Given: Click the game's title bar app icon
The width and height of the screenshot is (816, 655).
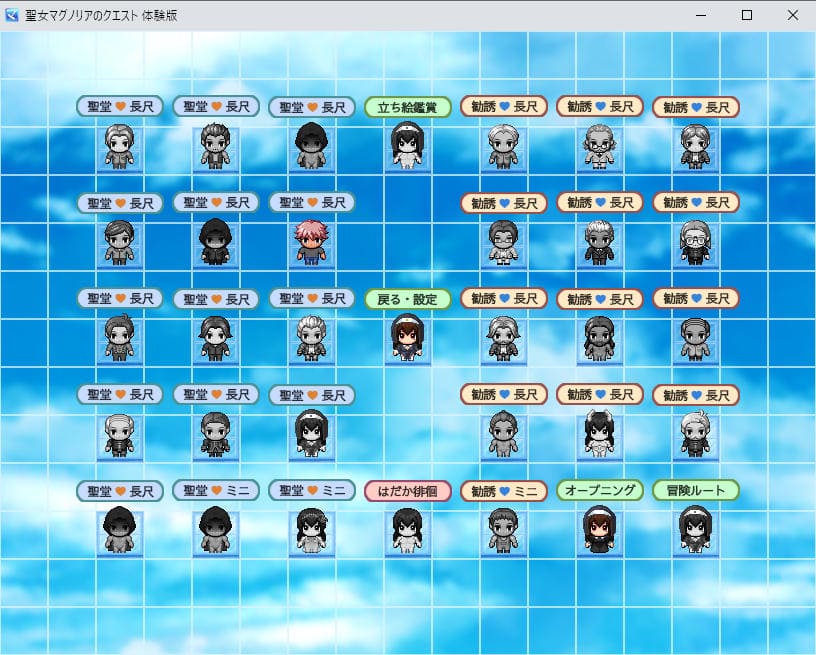Looking at the screenshot, I should point(13,15).
